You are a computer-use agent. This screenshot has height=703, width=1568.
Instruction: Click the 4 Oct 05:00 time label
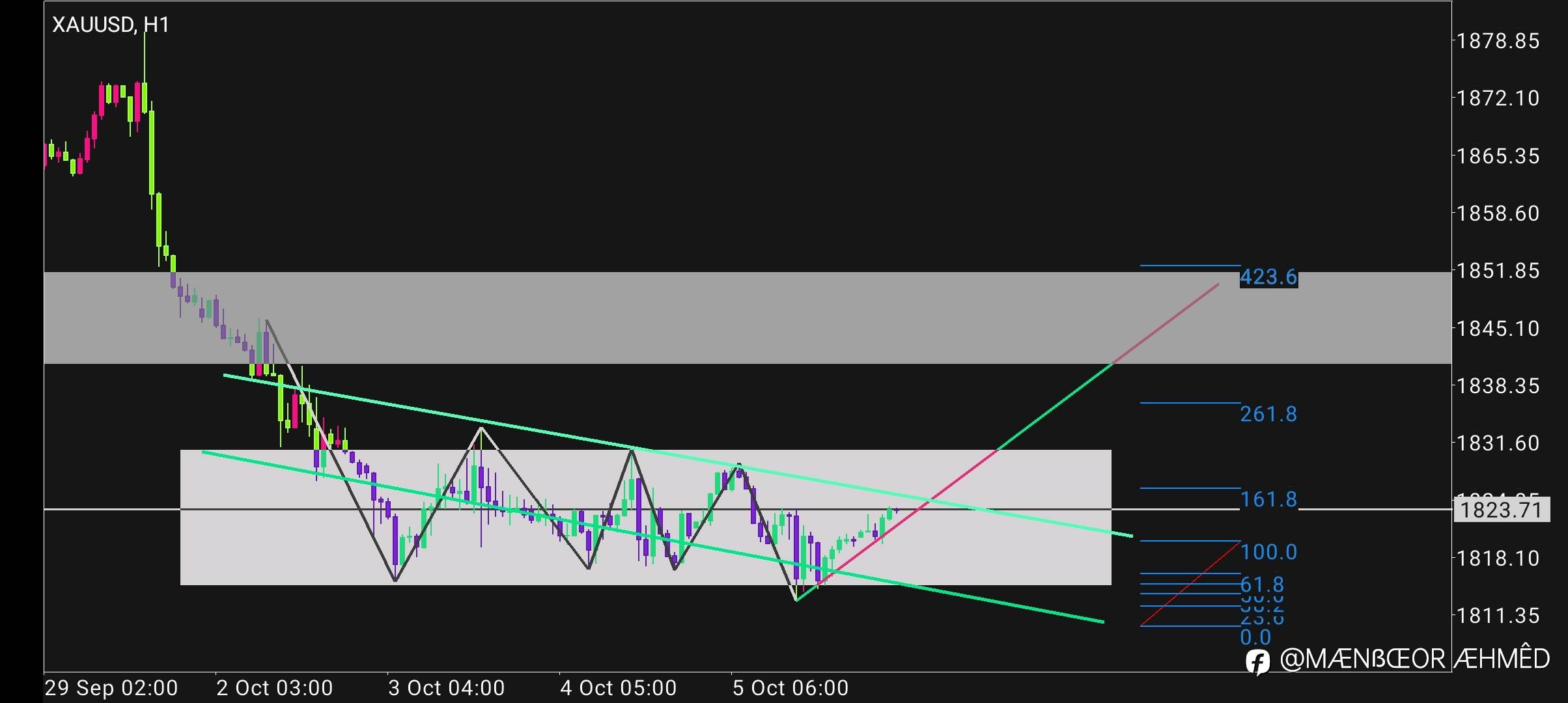[x=618, y=688]
